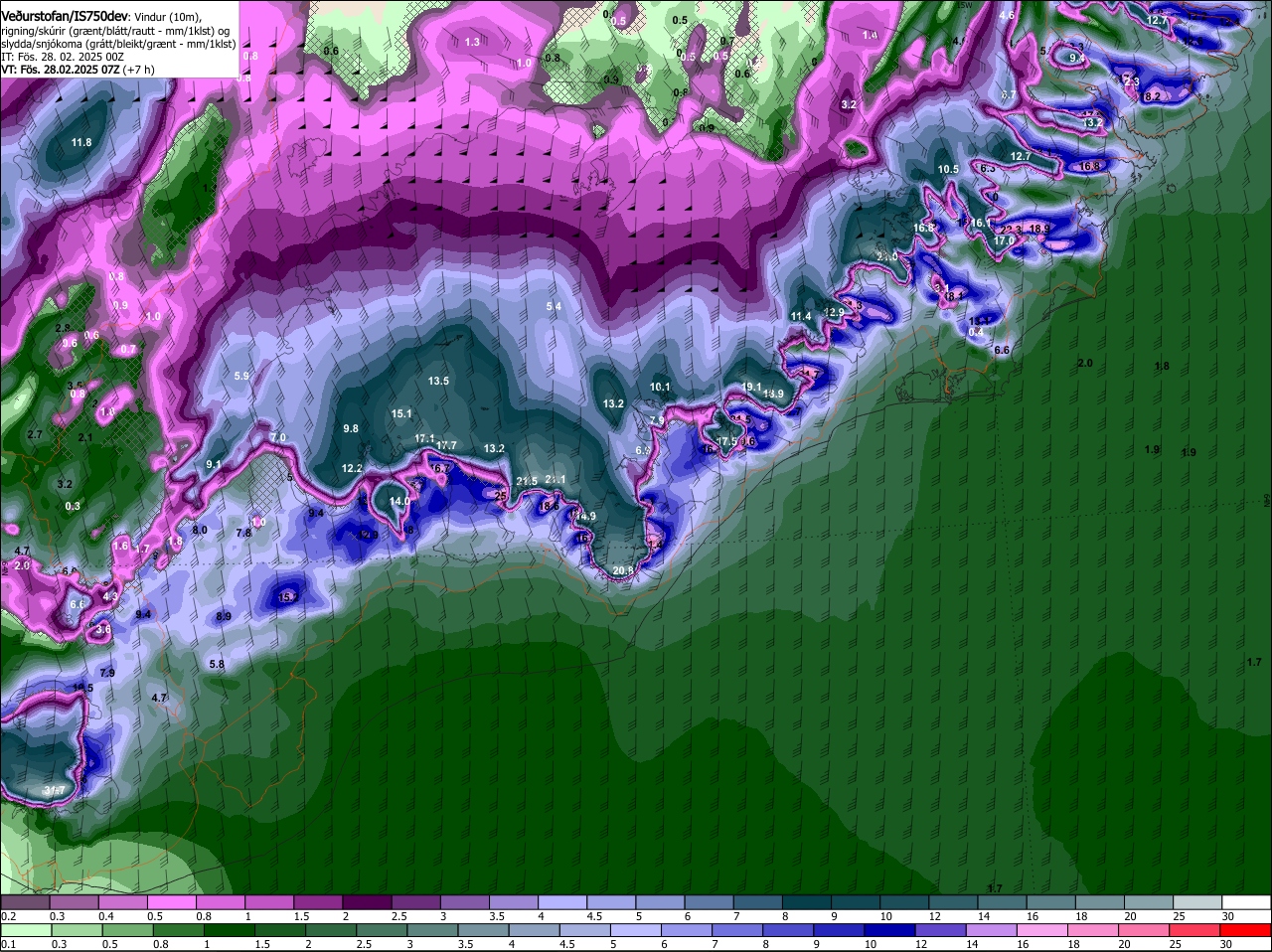Viewport: 1272px width, 952px height.
Task: Click the map value 8.9
Action: click(224, 616)
